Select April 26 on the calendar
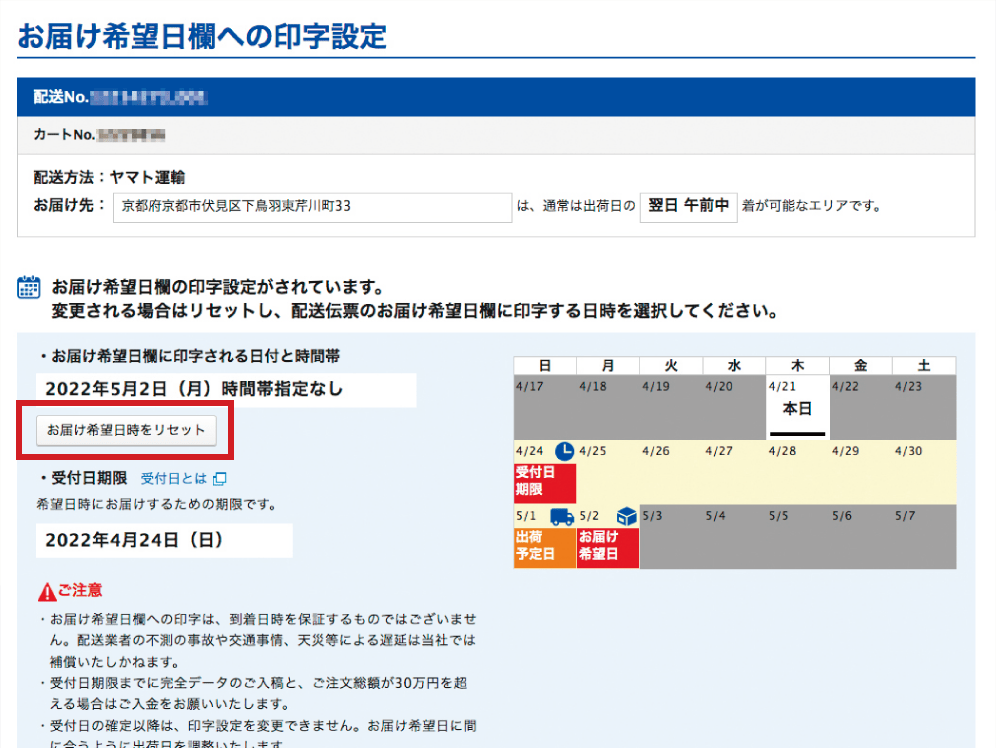 point(671,472)
